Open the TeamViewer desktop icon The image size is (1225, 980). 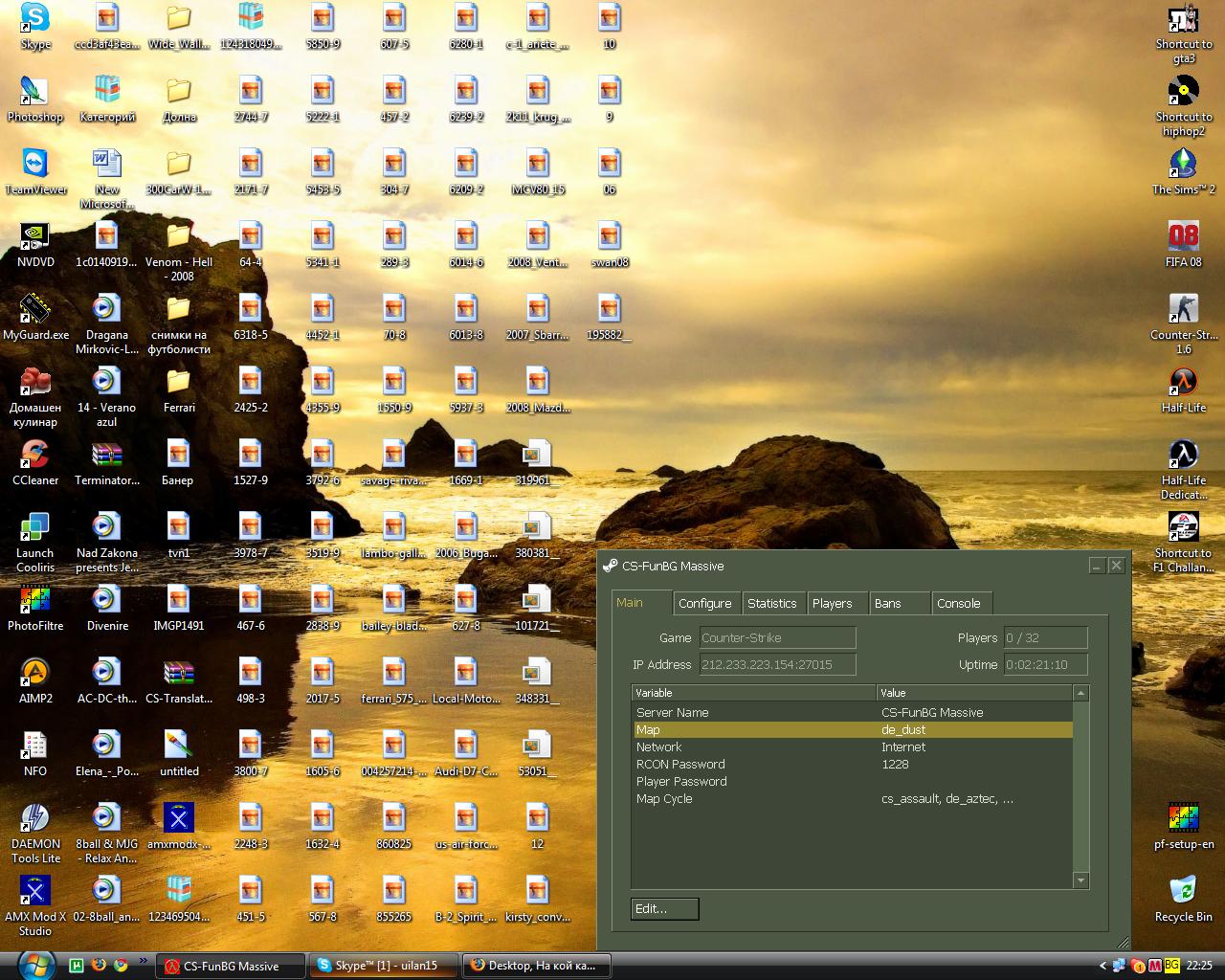click(x=35, y=171)
